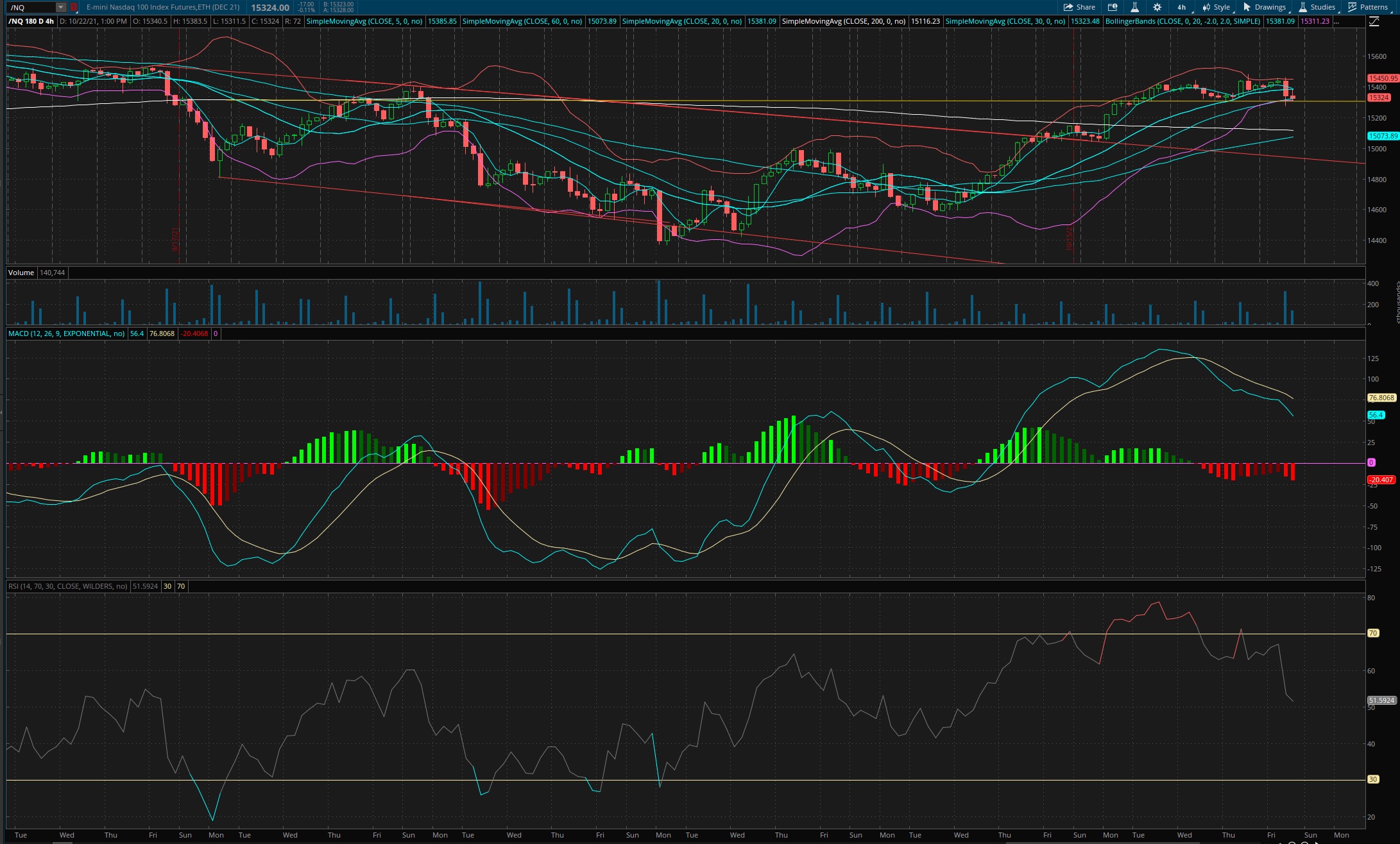Image resolution: width=1400 pixels, height=844 pixels.
Task: Click SimpleMovingAvg (CLOSE, 20, 0, no) label
Action: pyautogui.click(x=681, y=21)
